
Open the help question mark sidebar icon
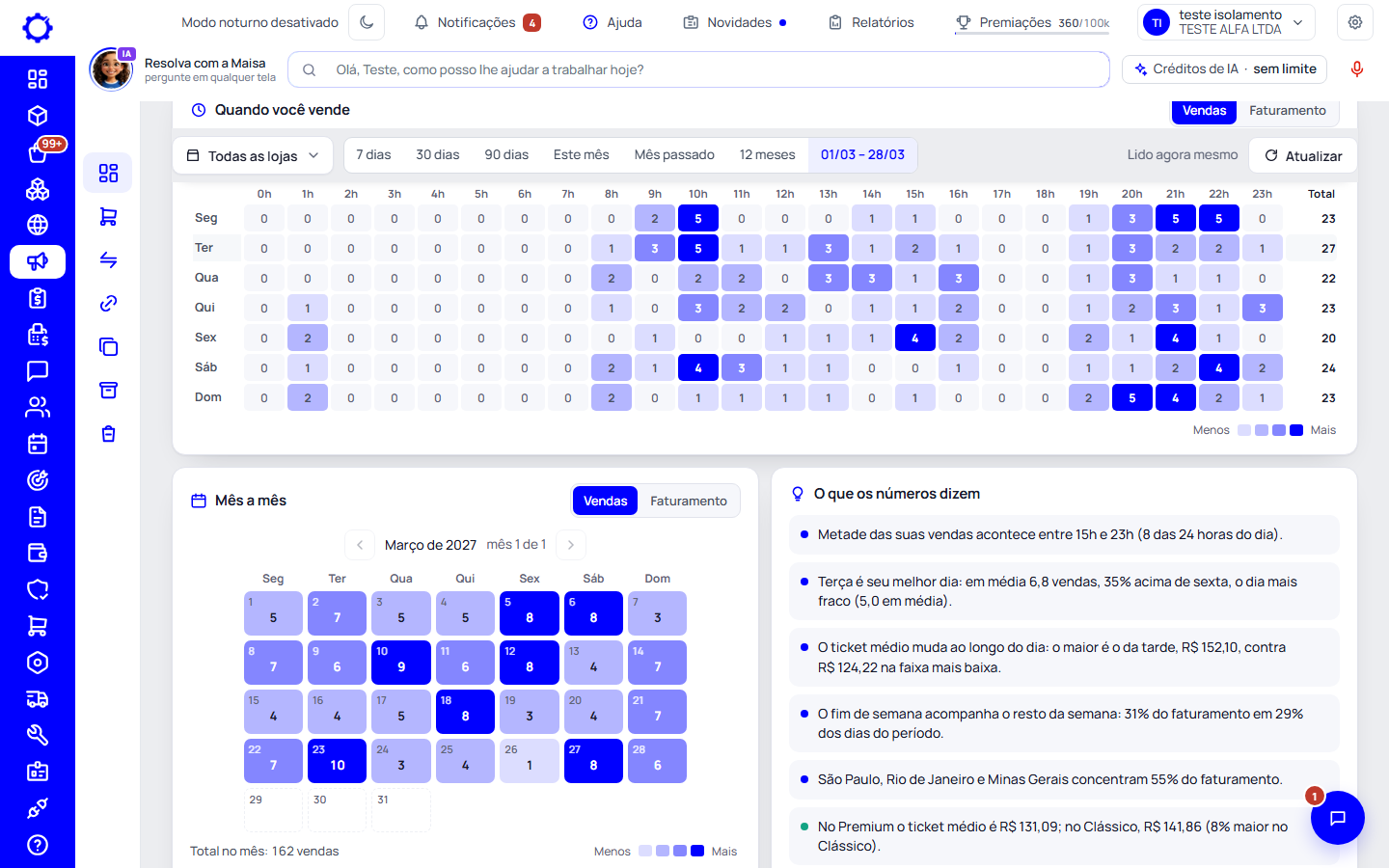click(x=38, y=845)
